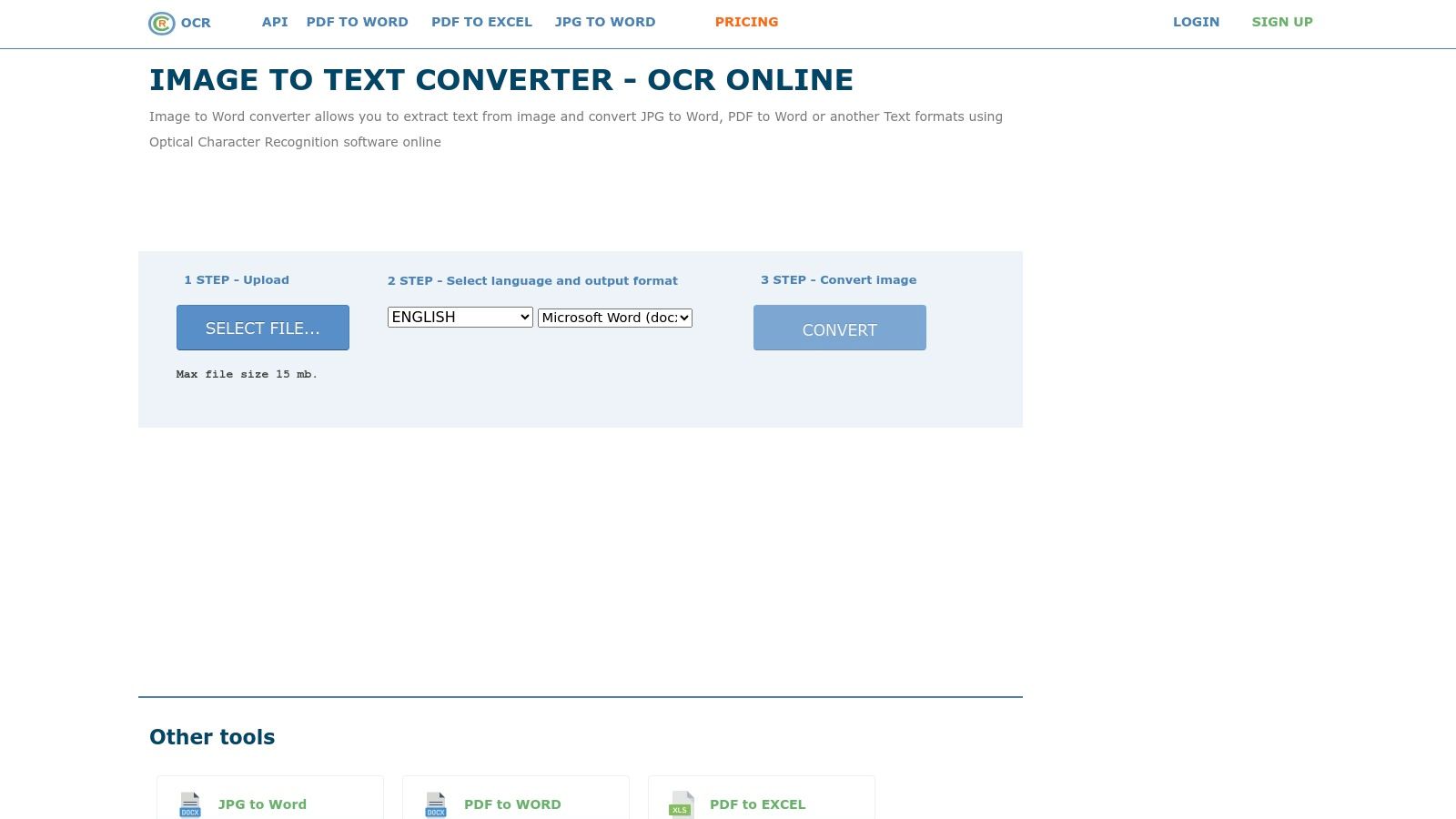The width and height of the screenshot is (1456, 819).
Task: Click the circular OCR logo icon
Action: (x=161, y=24)
